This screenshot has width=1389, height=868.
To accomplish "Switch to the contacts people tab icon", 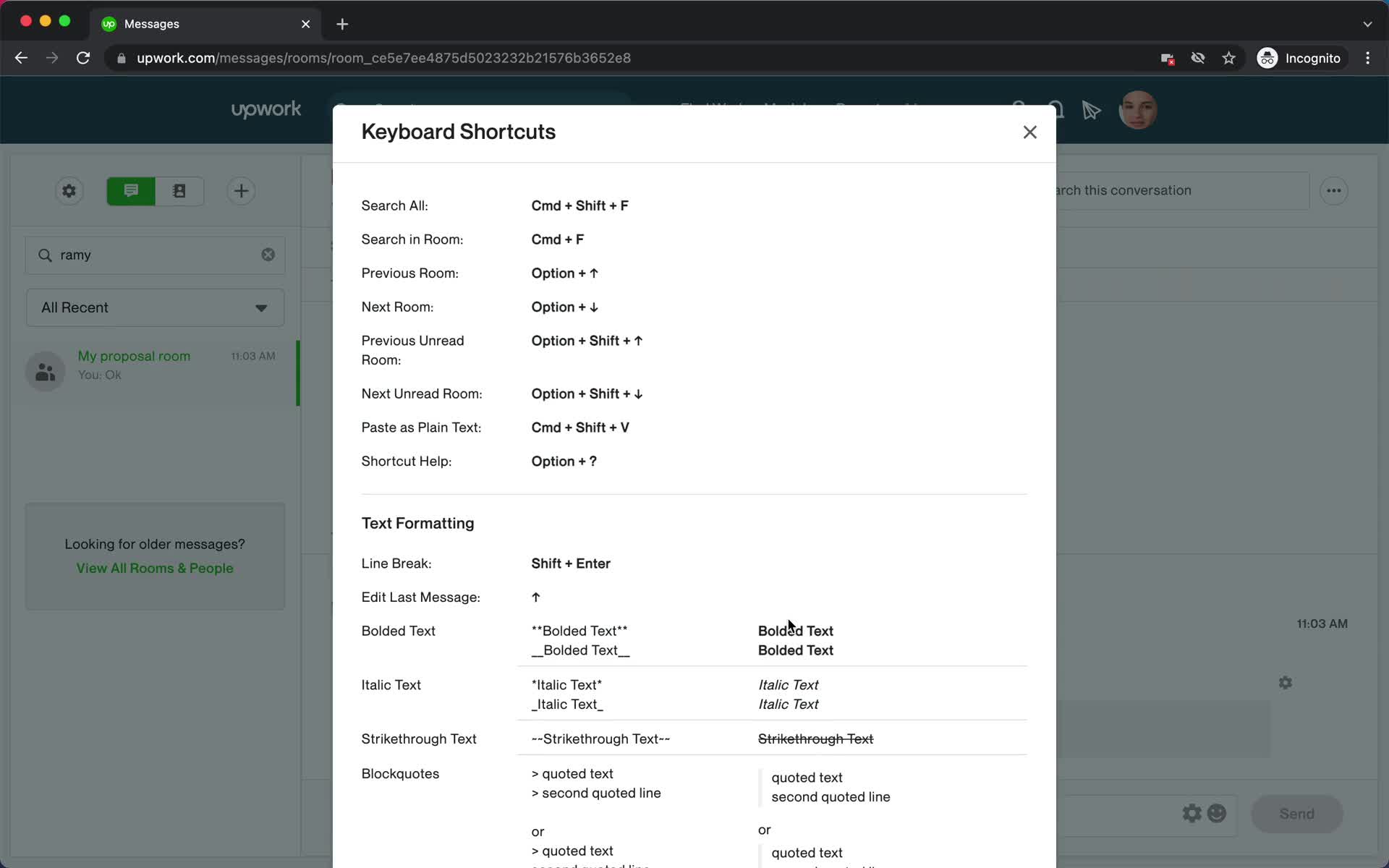I will (x=179, y=191).
